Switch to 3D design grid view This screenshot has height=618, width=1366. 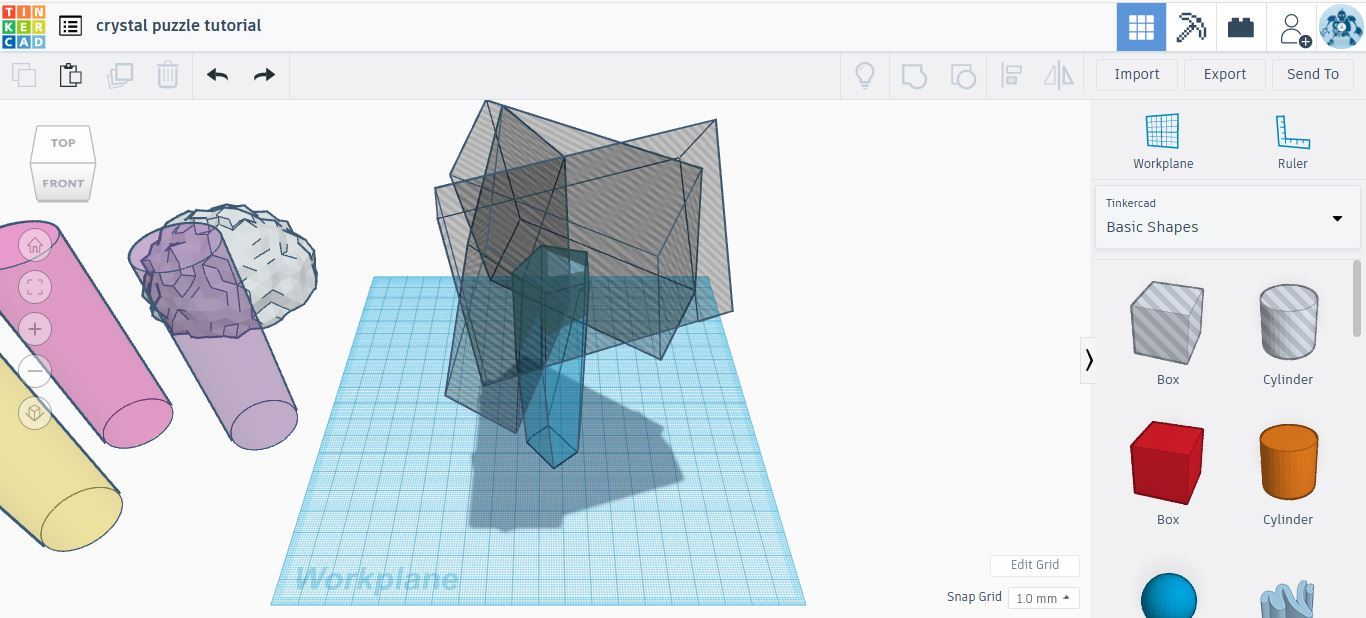(x=1141, y=27)
